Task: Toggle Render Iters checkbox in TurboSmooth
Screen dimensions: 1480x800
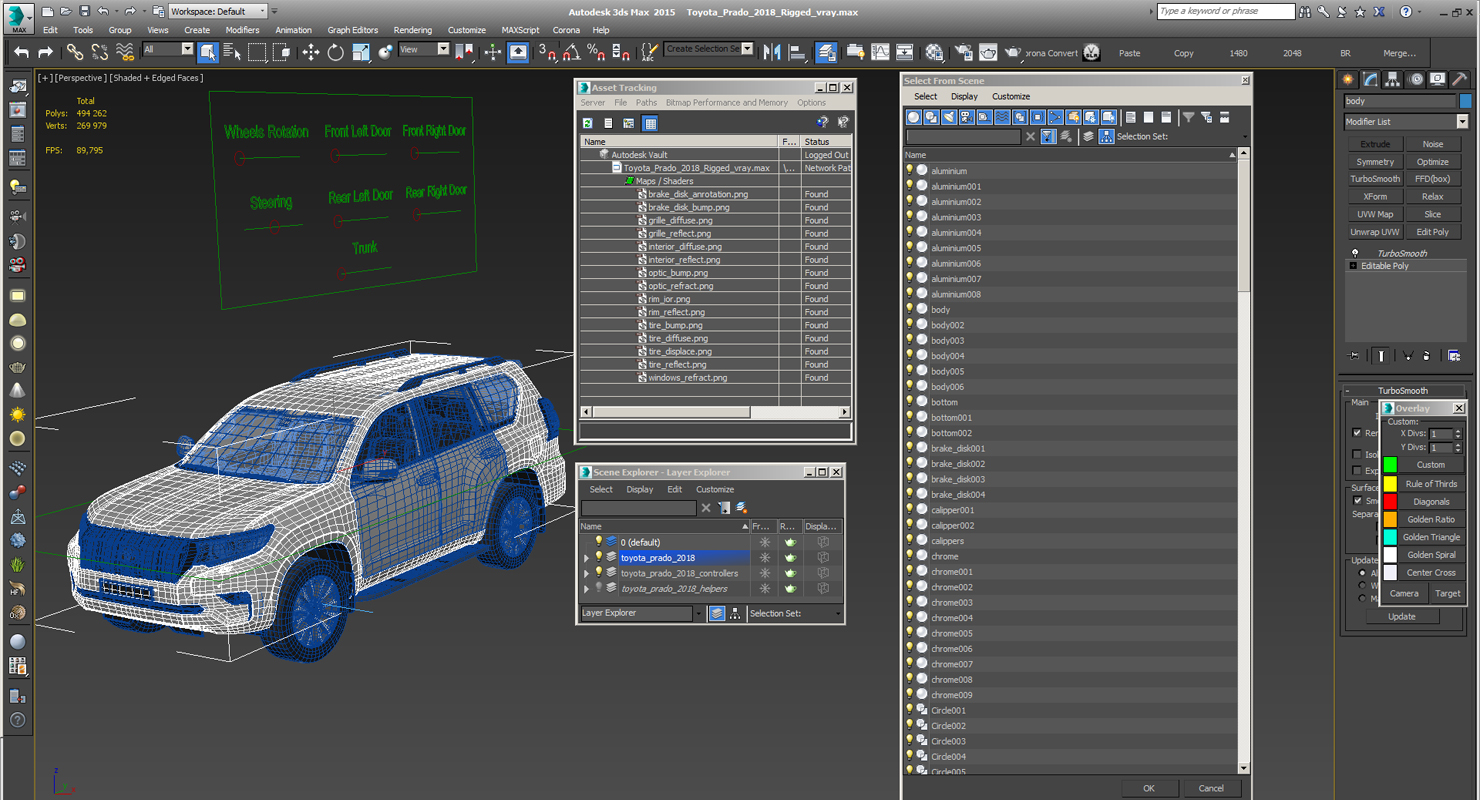Action: point(1356,433)
